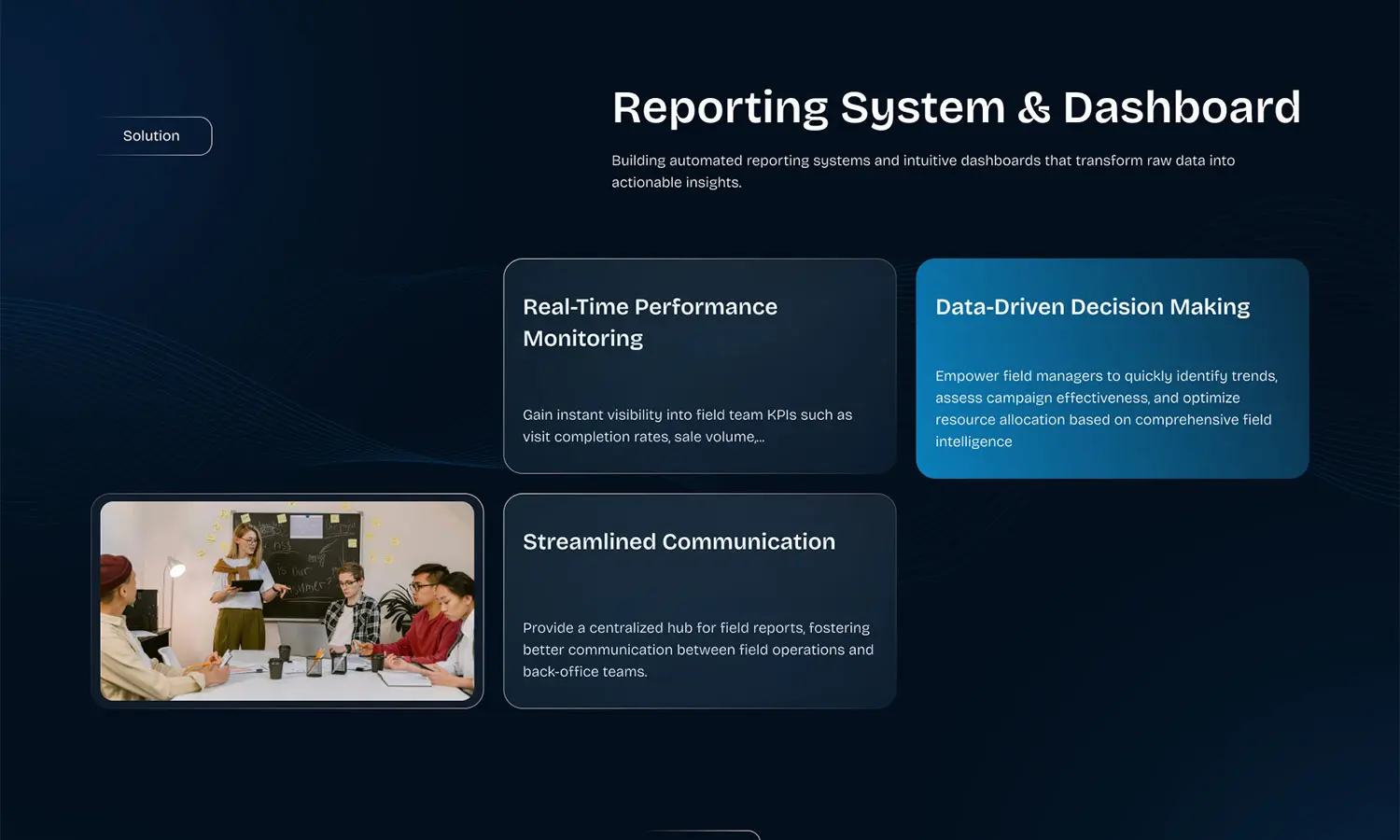1400x840 pixels.
Task: Click the "Empower field managers" description text
Action: tap(1106, 409)
